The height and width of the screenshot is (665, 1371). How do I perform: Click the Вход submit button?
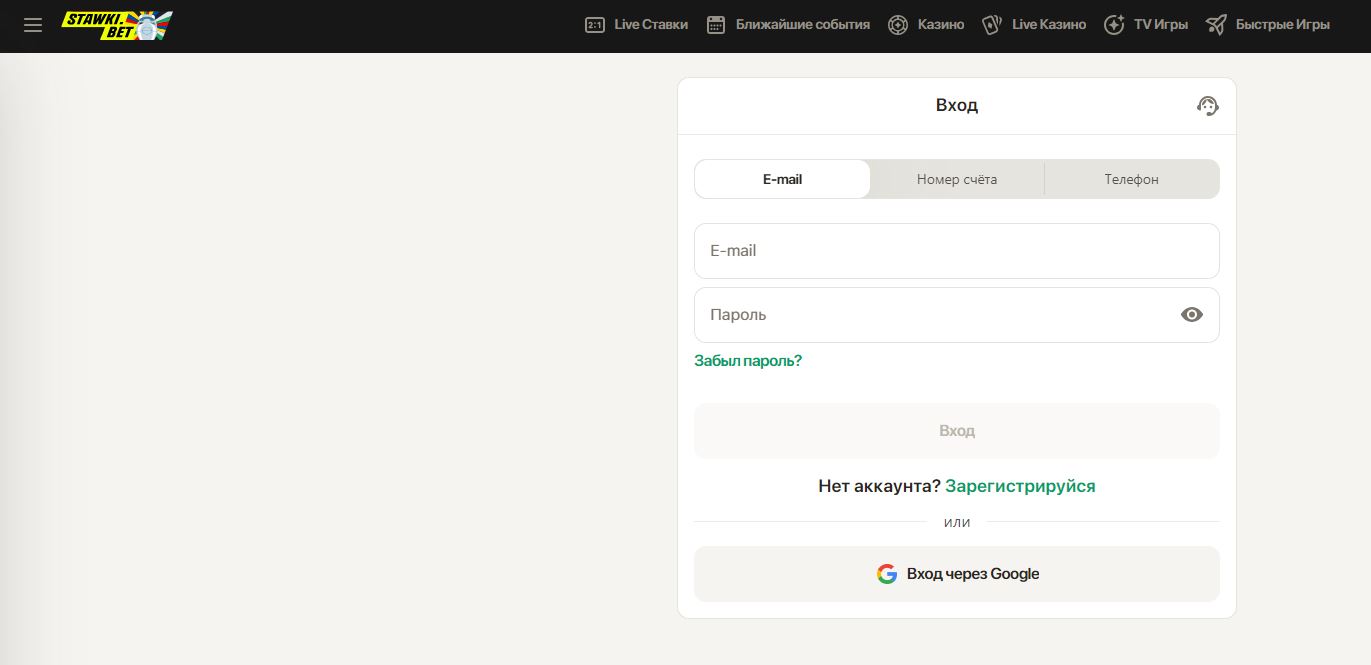click(x=957, y=431)
